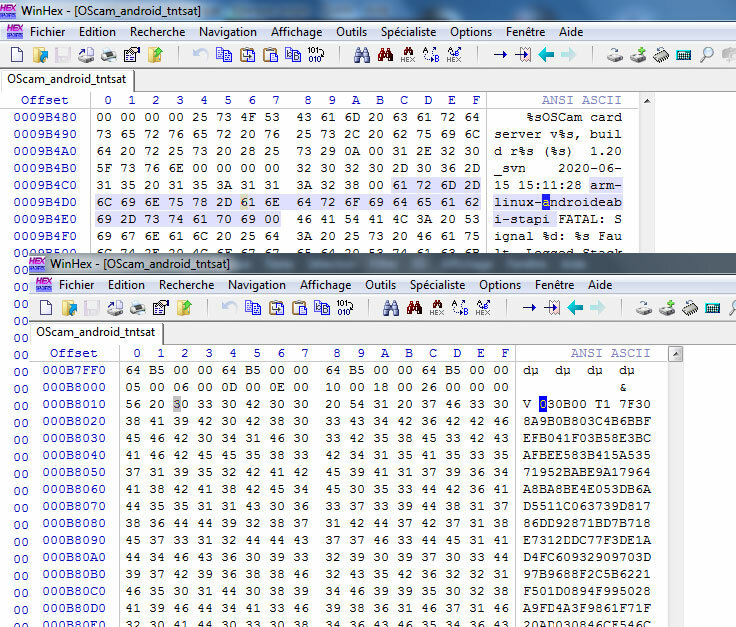Click Replace Text icon in top WinHex toolbar
This screenshot has height=627, width=736.
[x=431, y=55]
